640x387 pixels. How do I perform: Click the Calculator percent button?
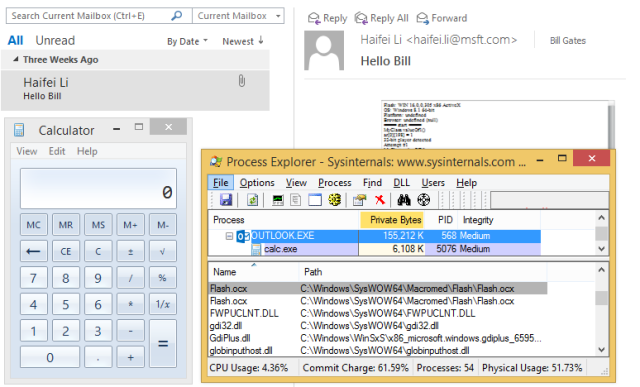point(162,278)
